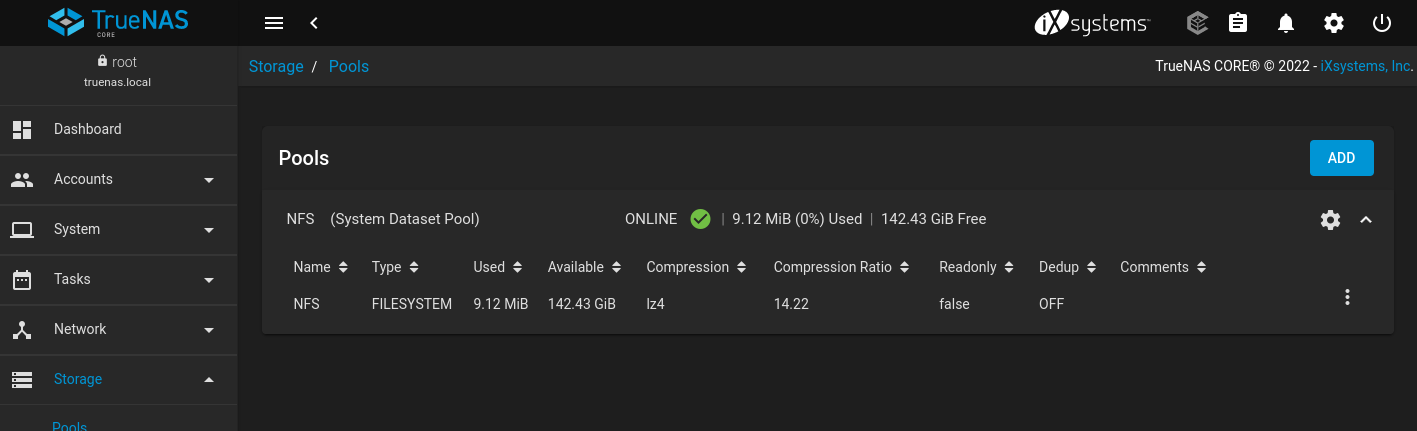Click the 9.12 MiB (0%) Used text
This screenshot has width=1417, height=431.
point(797,219)
